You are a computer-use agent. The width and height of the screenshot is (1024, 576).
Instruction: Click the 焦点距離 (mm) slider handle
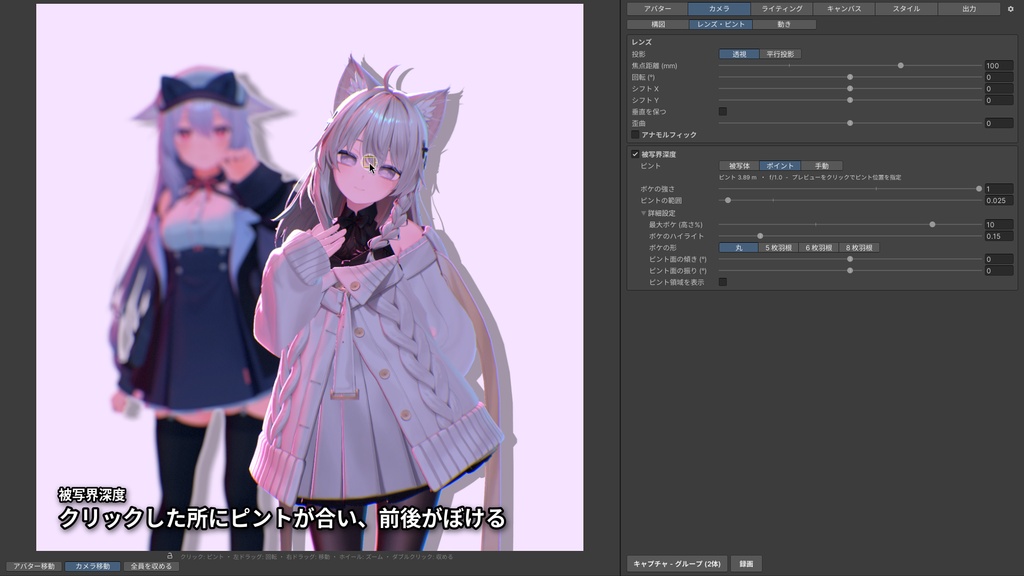901,66
